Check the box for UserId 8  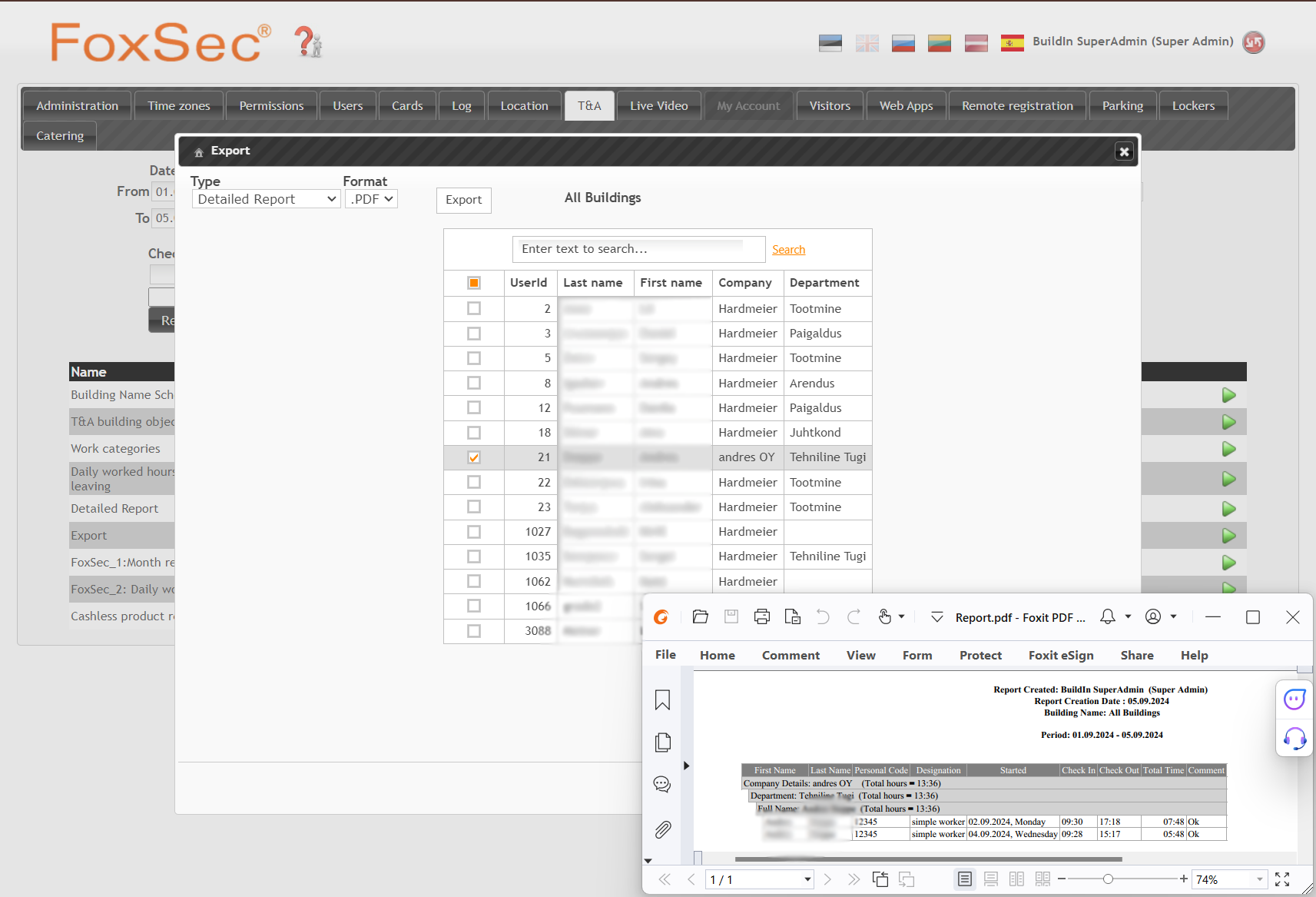click(x=474, y=383)
